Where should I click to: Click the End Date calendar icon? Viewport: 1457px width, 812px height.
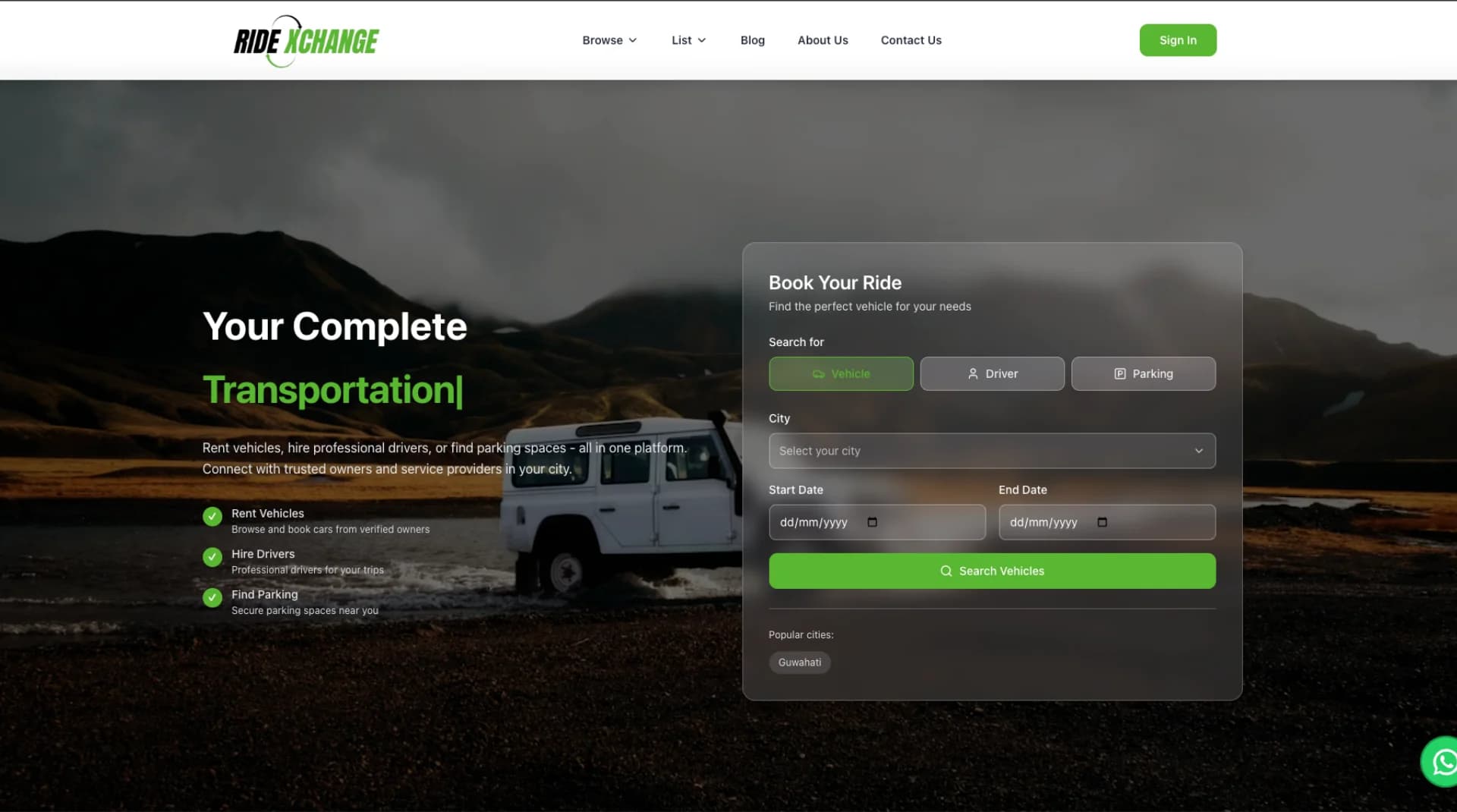coord(1102,522)
